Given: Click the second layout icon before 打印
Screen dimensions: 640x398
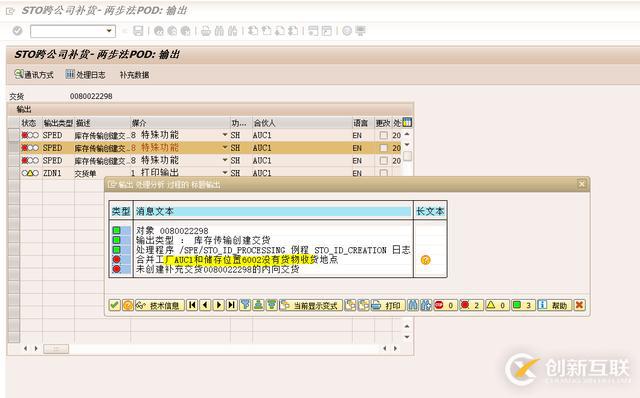Looking at the screenshot, I should tap(363, 305).
